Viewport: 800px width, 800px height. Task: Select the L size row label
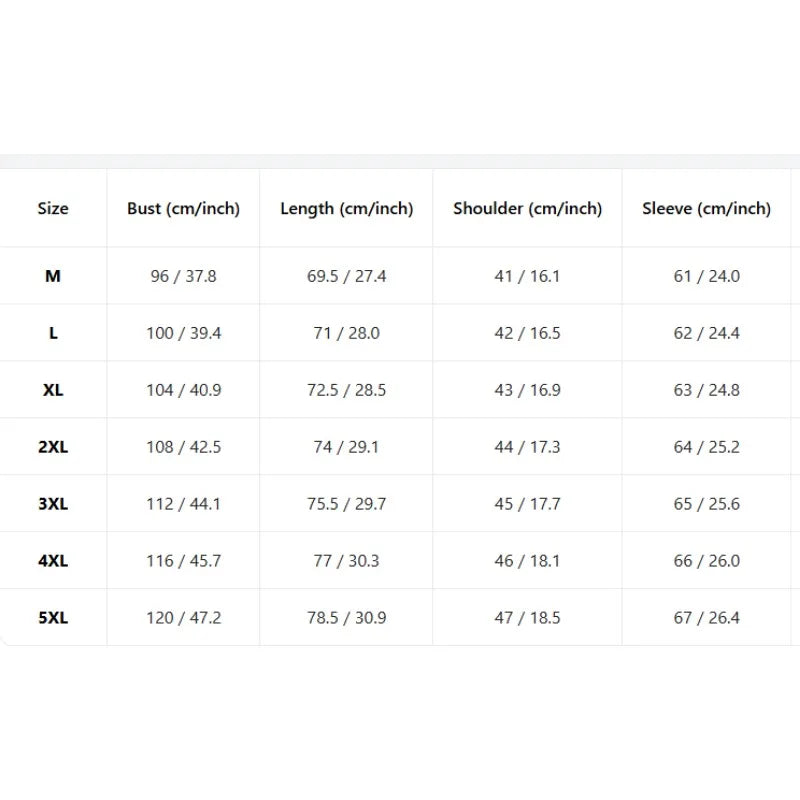pyautogui.click(x=53, y=333)
